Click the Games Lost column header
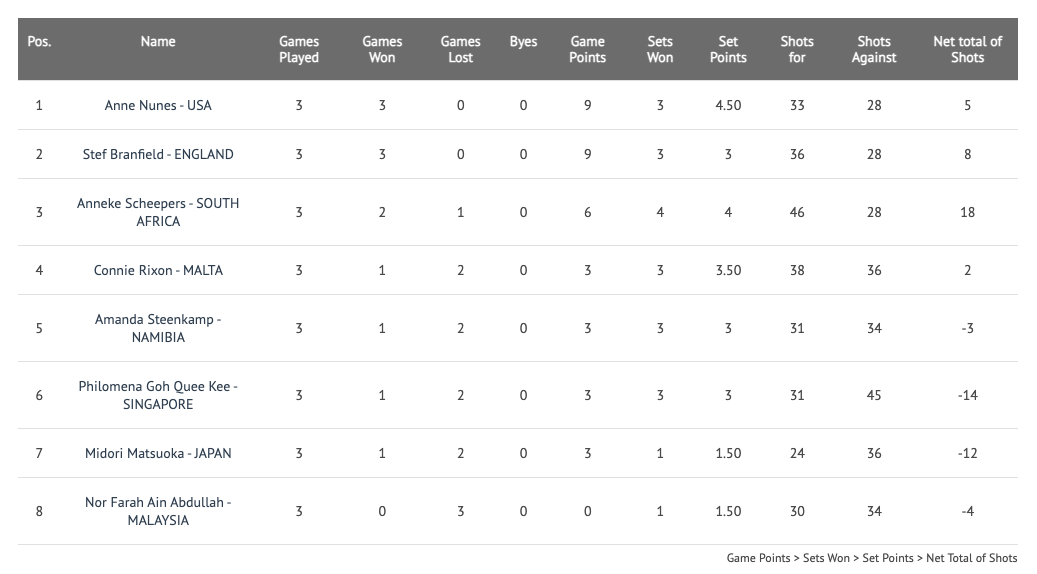 461,50
